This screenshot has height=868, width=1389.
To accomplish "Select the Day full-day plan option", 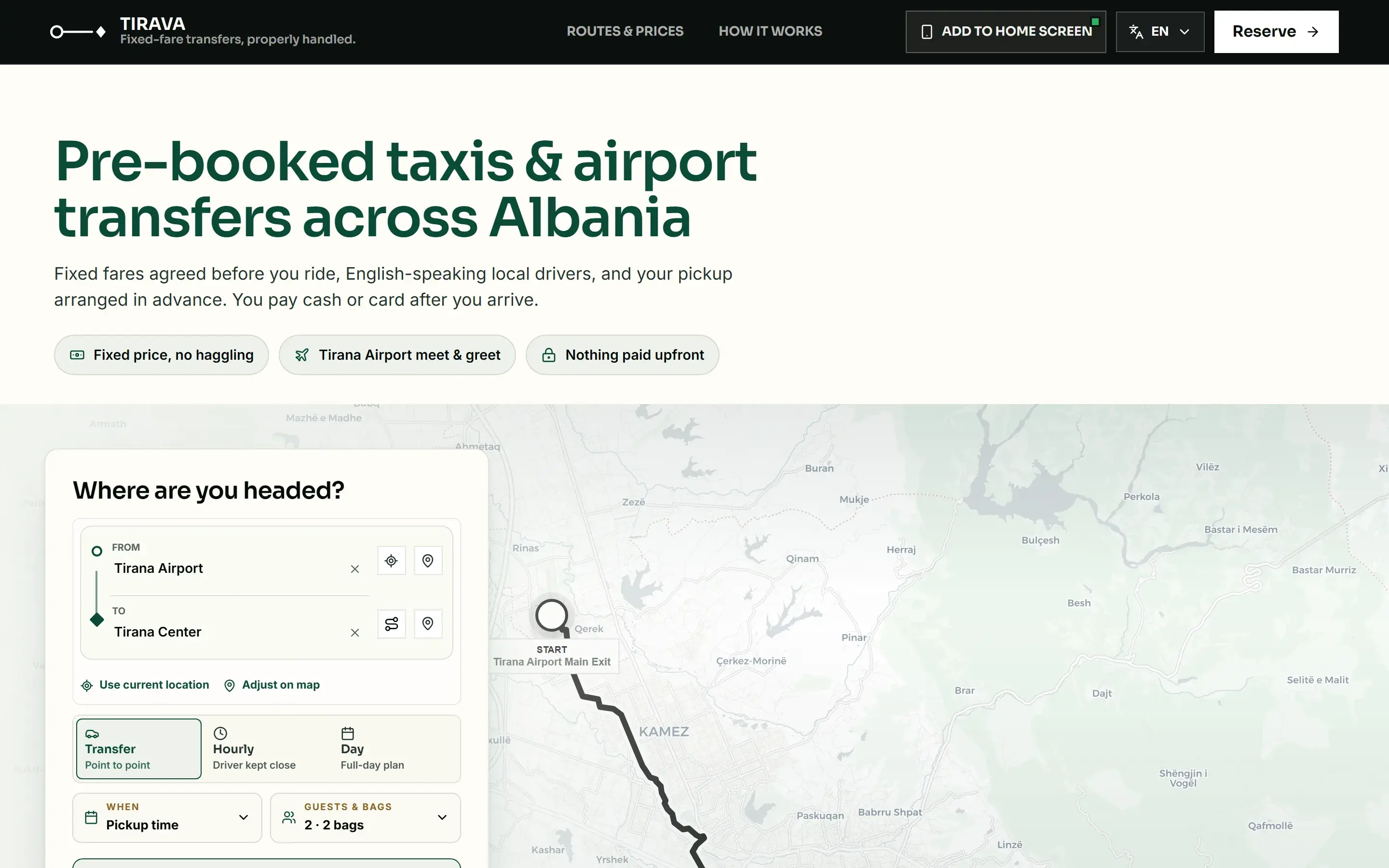I will pos(395,748).
